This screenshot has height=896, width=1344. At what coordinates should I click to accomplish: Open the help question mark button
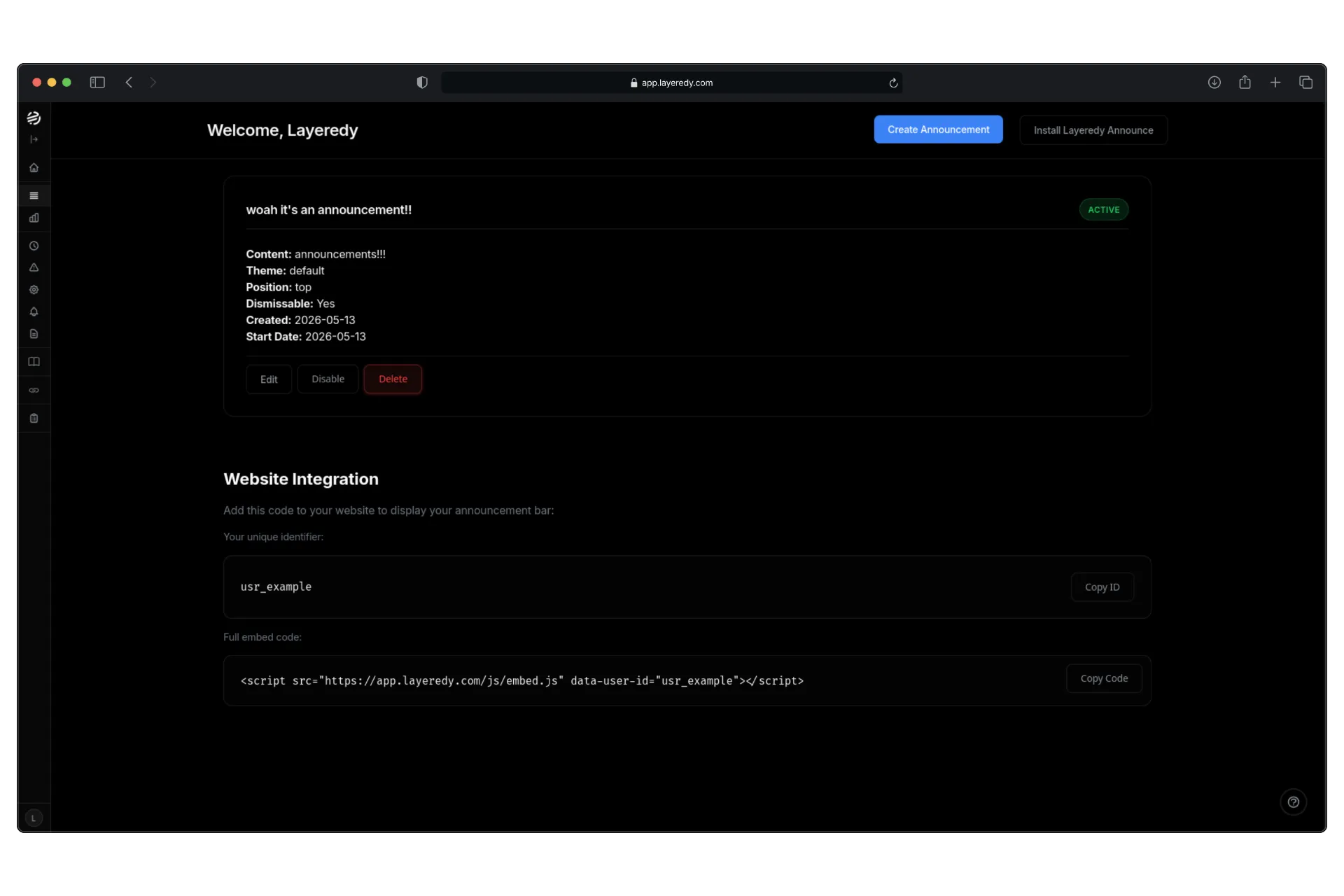pyautogui.click(x=1293, y=802)
